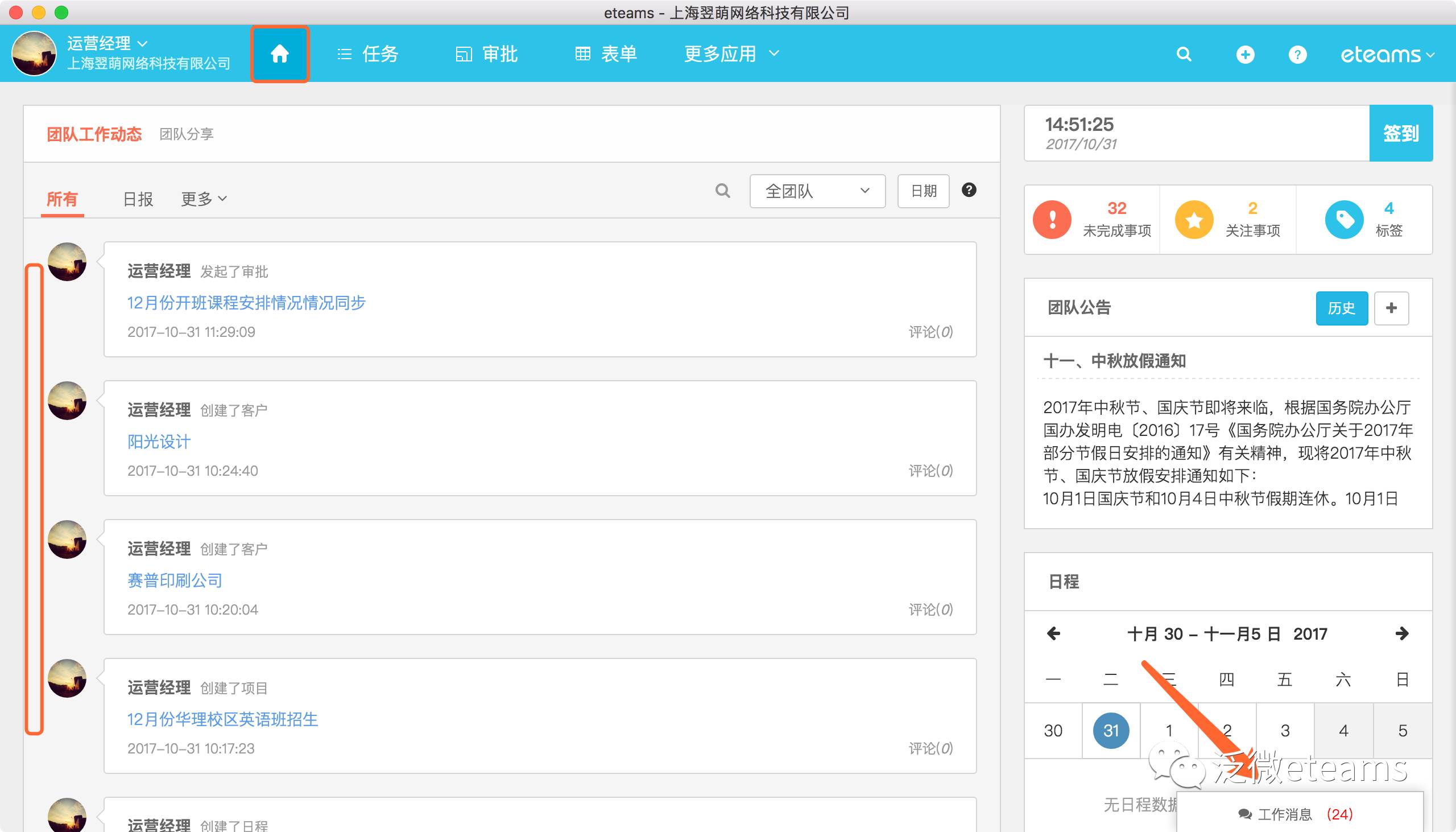Open 未完成事项 red alert icon
Viewport: 1456px width, 832px height.
[1052, 220]
